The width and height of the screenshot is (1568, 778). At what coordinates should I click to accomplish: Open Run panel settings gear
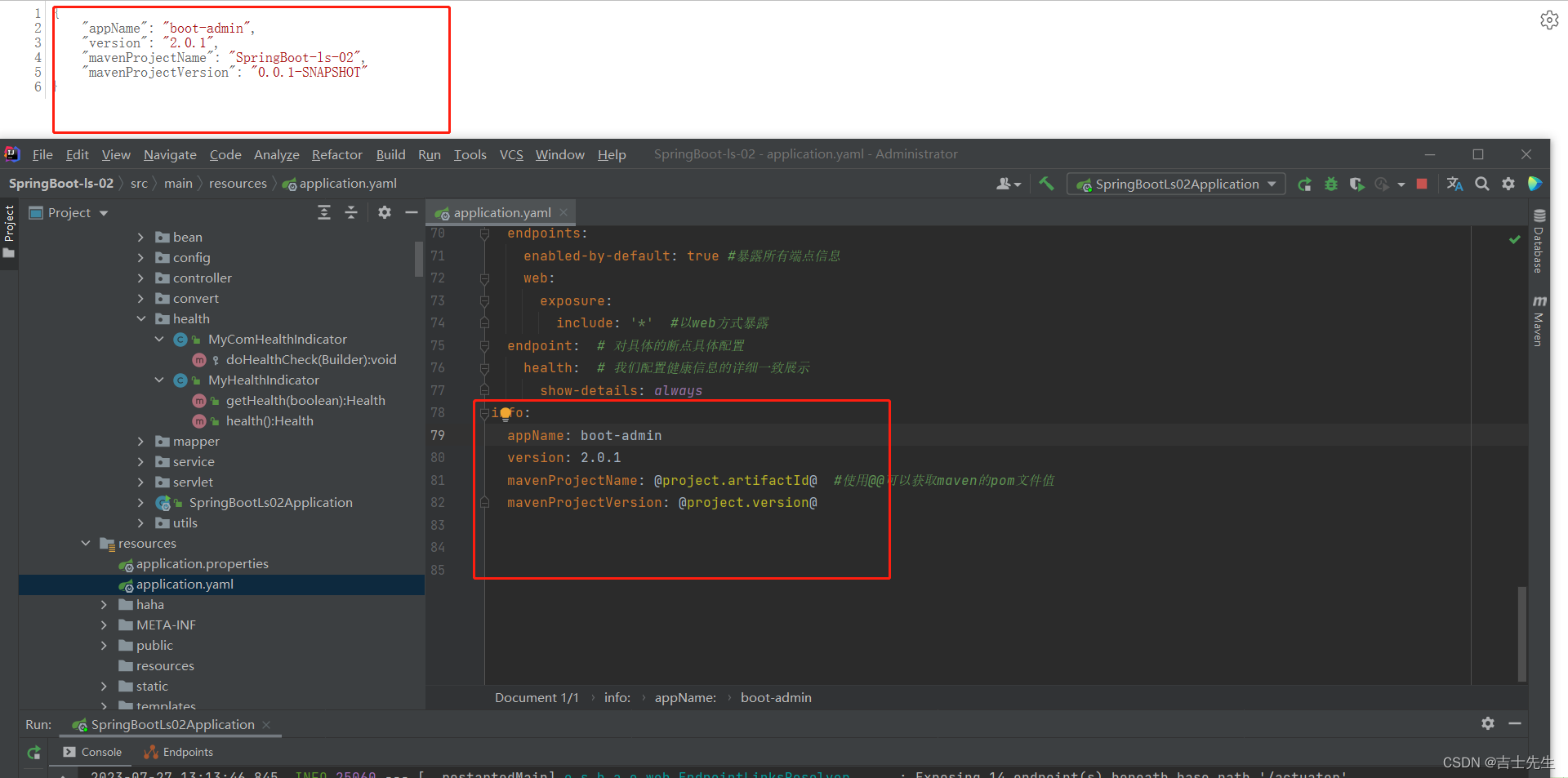(x=1488, y=723)
